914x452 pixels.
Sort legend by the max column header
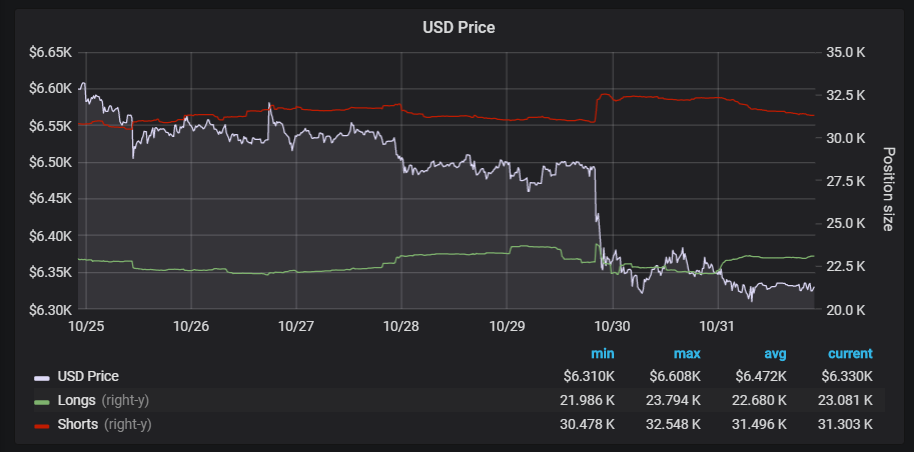[687, 354]
